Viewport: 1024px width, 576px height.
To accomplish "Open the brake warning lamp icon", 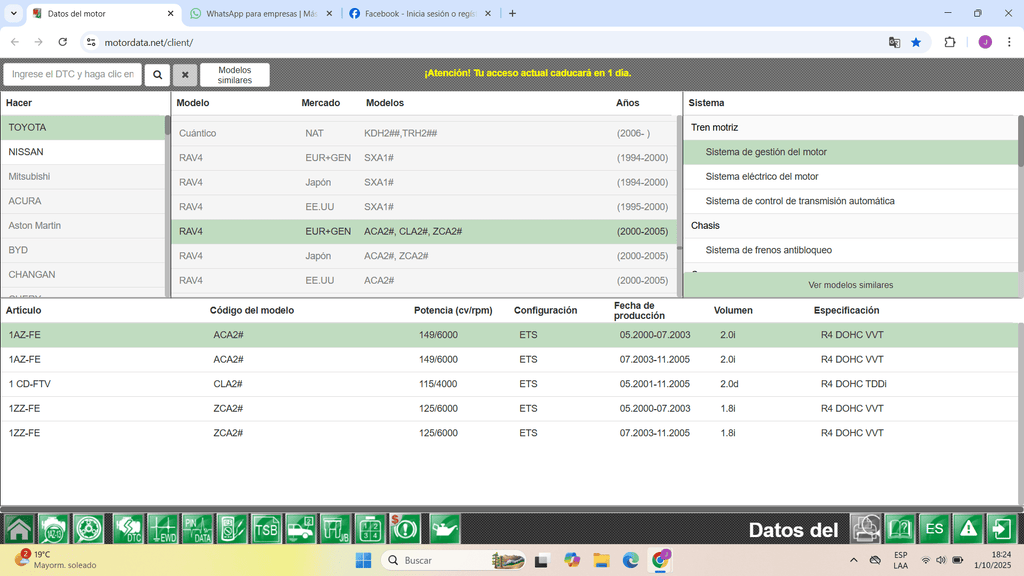I will point(404,529).
